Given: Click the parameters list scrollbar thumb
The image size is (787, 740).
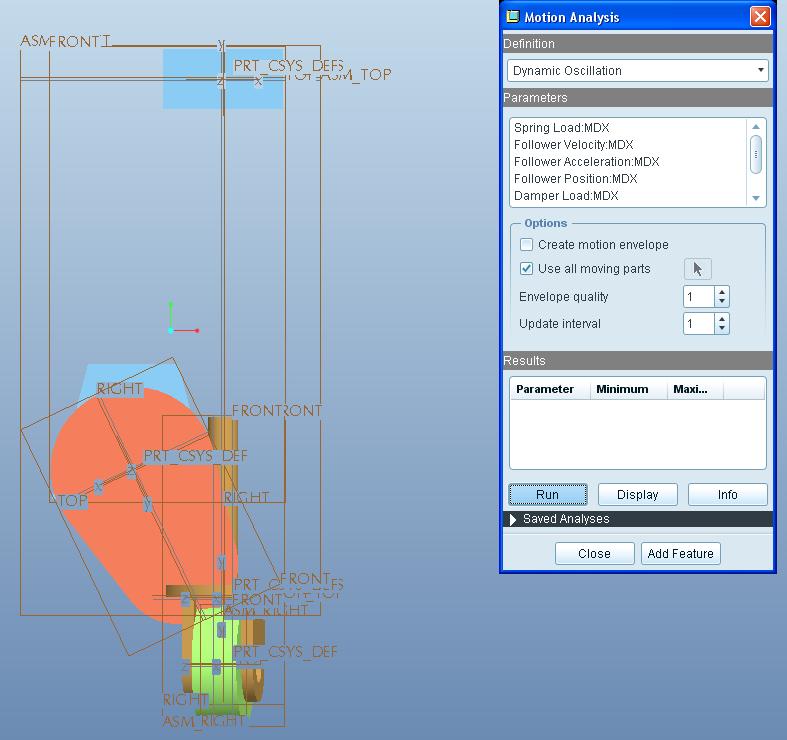Looking at the screenshot, I should coord(756,155).
